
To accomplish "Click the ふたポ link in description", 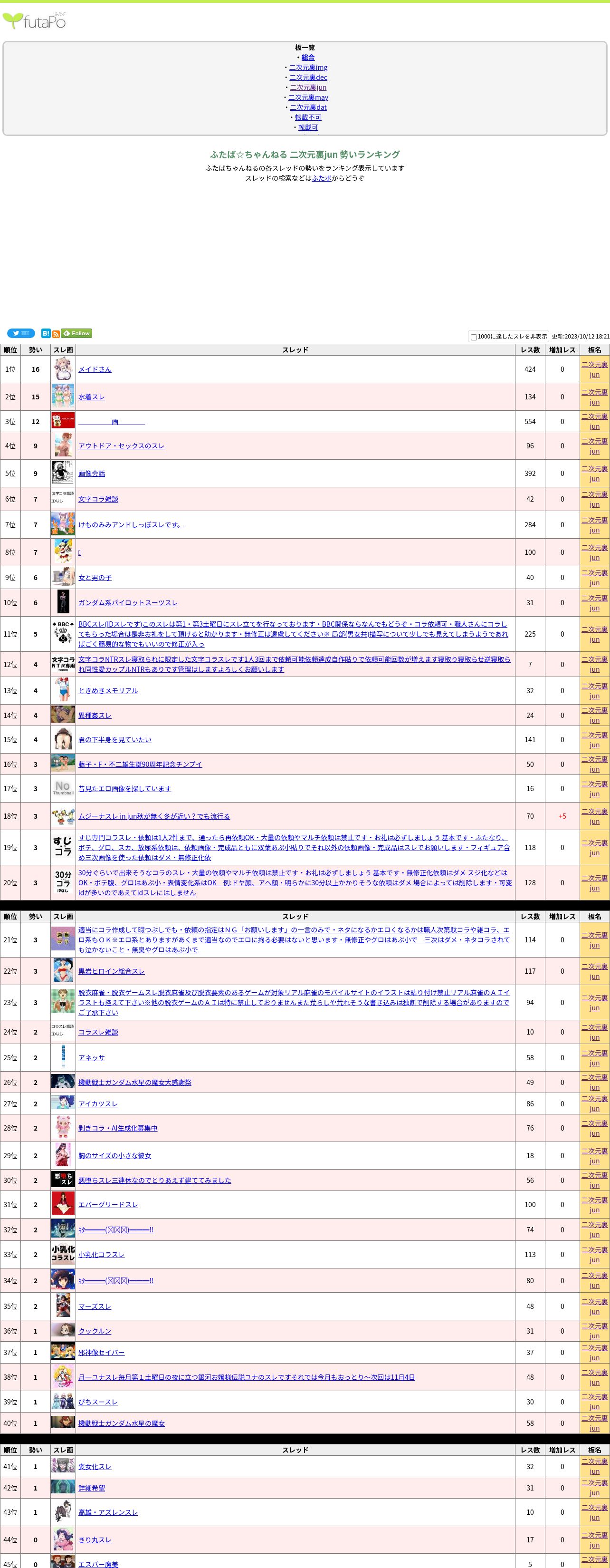I will tap(322, 178).
